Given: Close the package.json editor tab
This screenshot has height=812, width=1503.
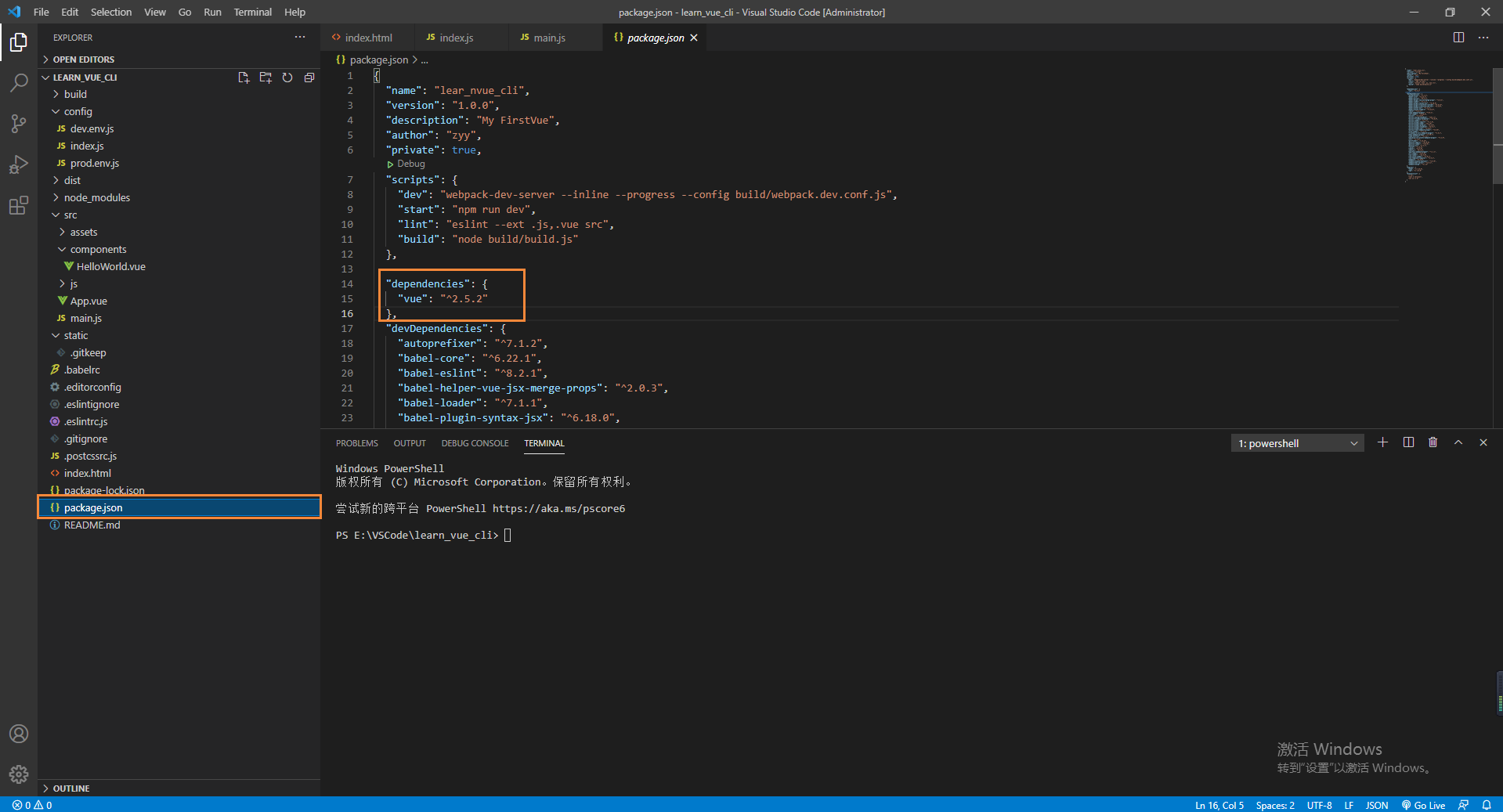Looking at the screenshot, I should (694, 38).
